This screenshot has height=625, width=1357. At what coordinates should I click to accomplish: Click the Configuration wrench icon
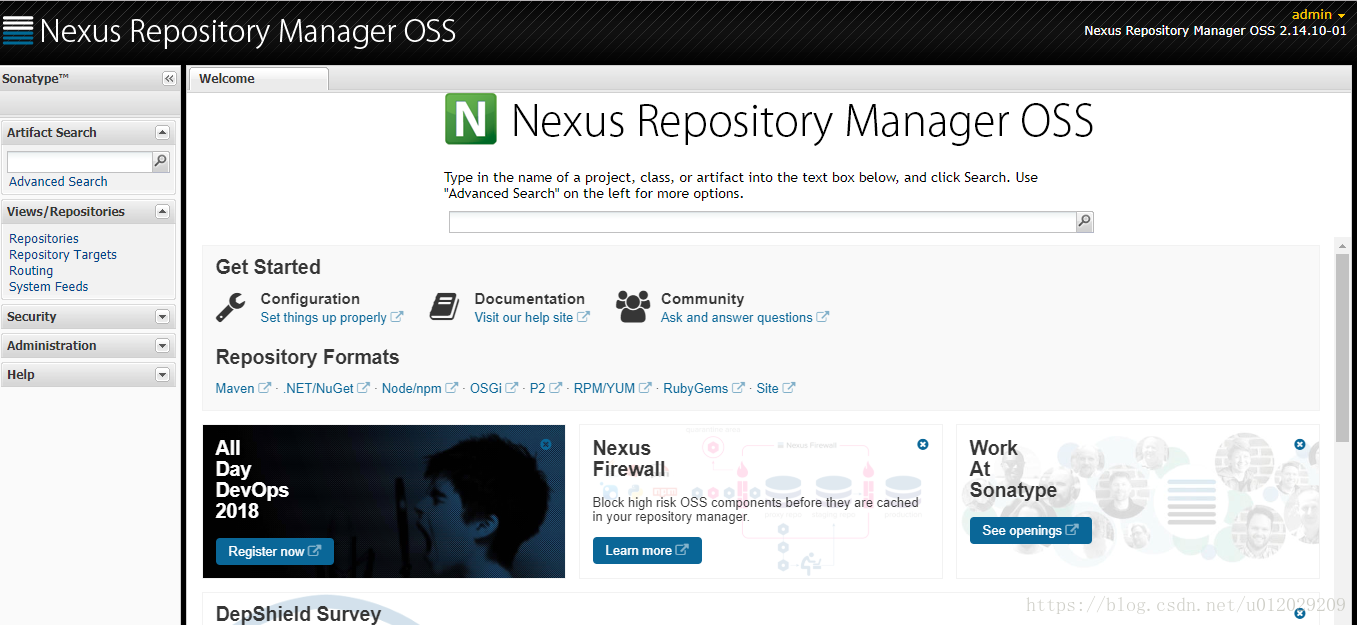(x=231, y=307)
